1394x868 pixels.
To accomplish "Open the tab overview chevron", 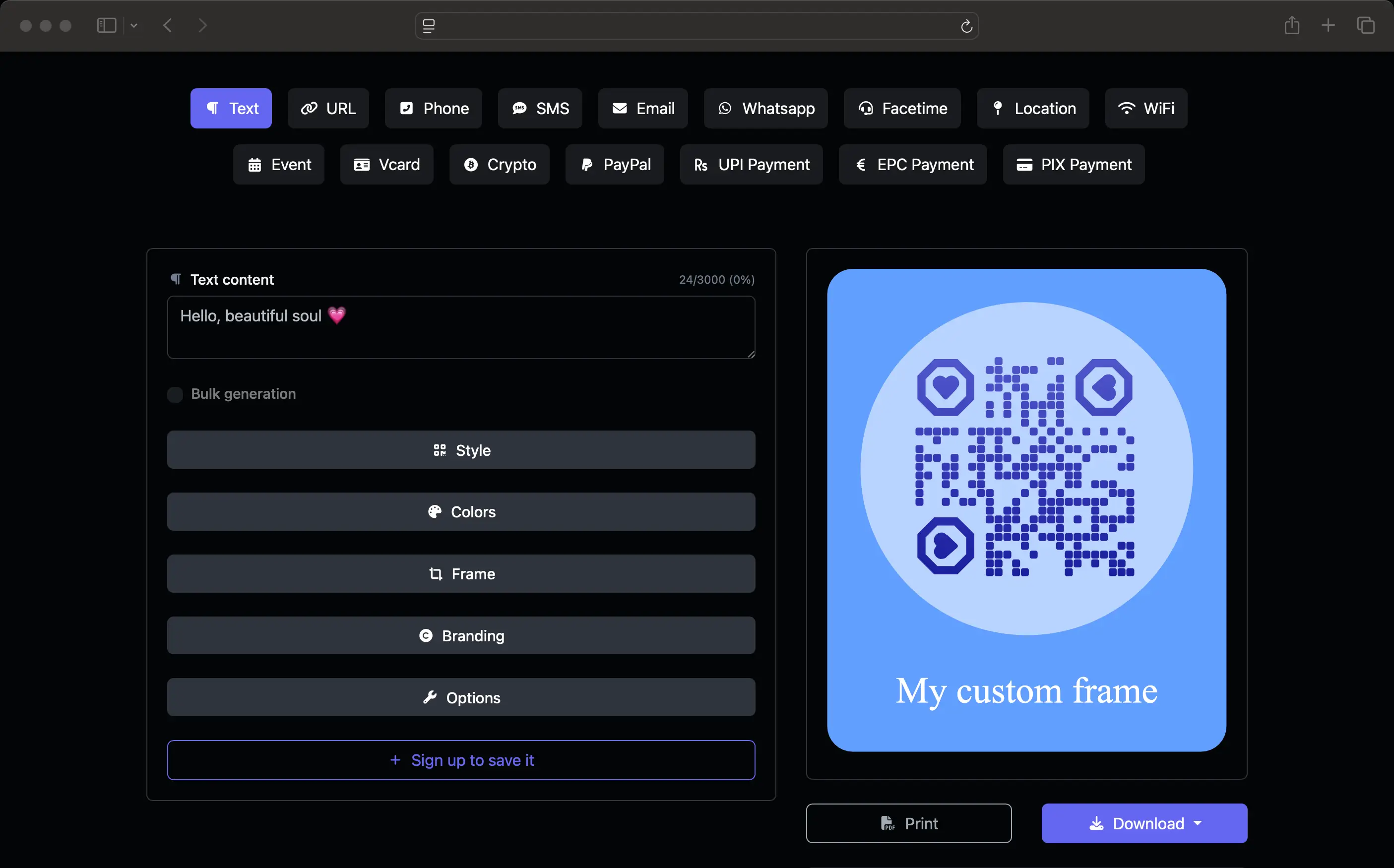I will coord(134,26).
